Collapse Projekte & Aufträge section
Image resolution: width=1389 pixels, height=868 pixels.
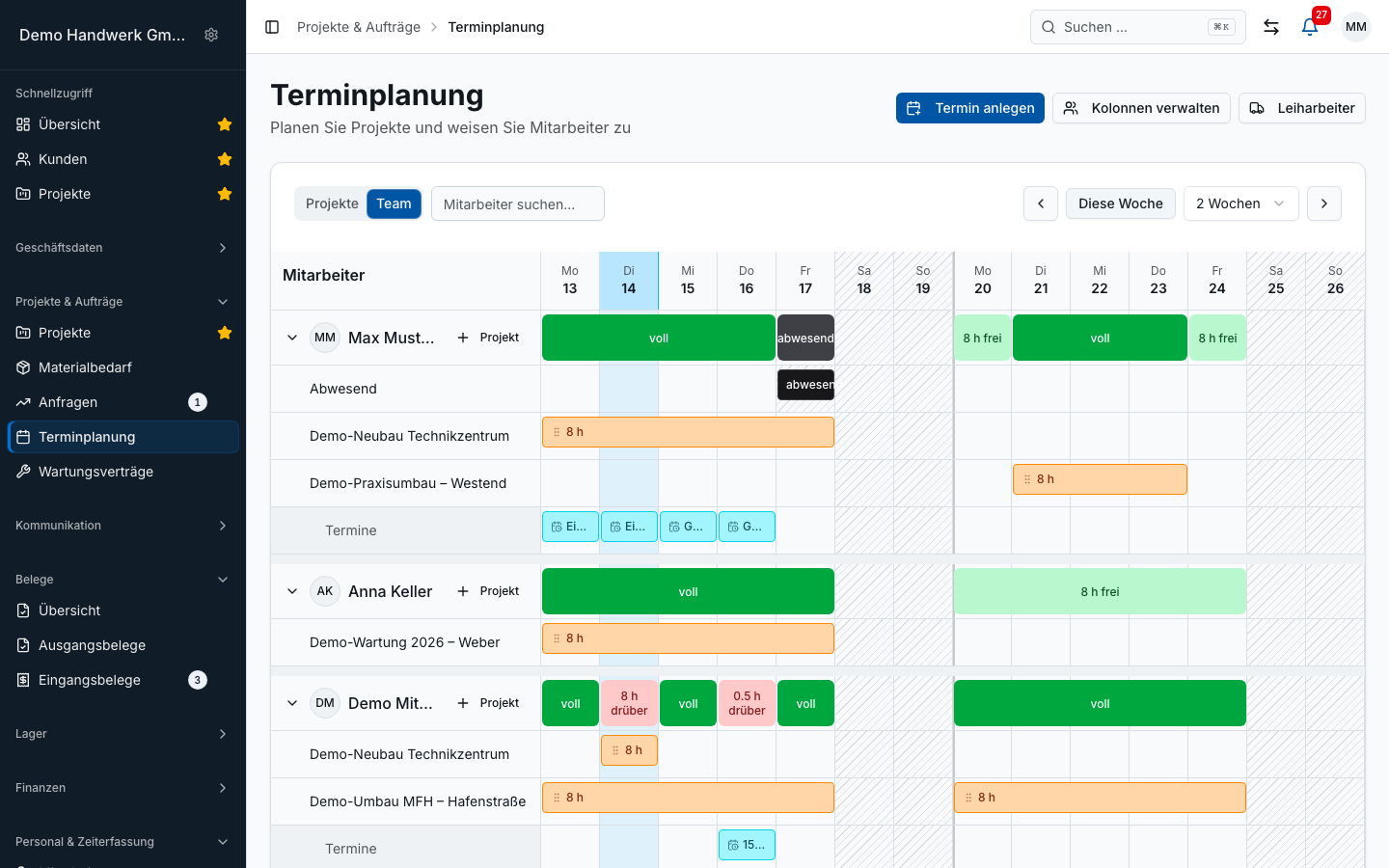click(x=123, y=302)
